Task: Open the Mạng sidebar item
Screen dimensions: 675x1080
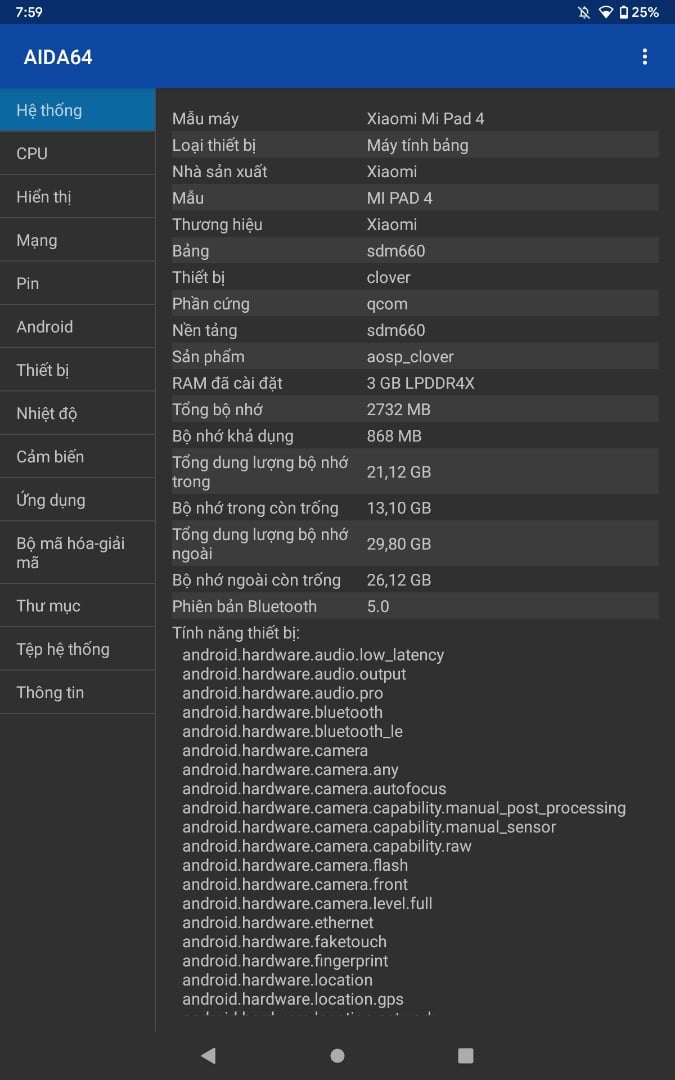Action: [77, 240]
